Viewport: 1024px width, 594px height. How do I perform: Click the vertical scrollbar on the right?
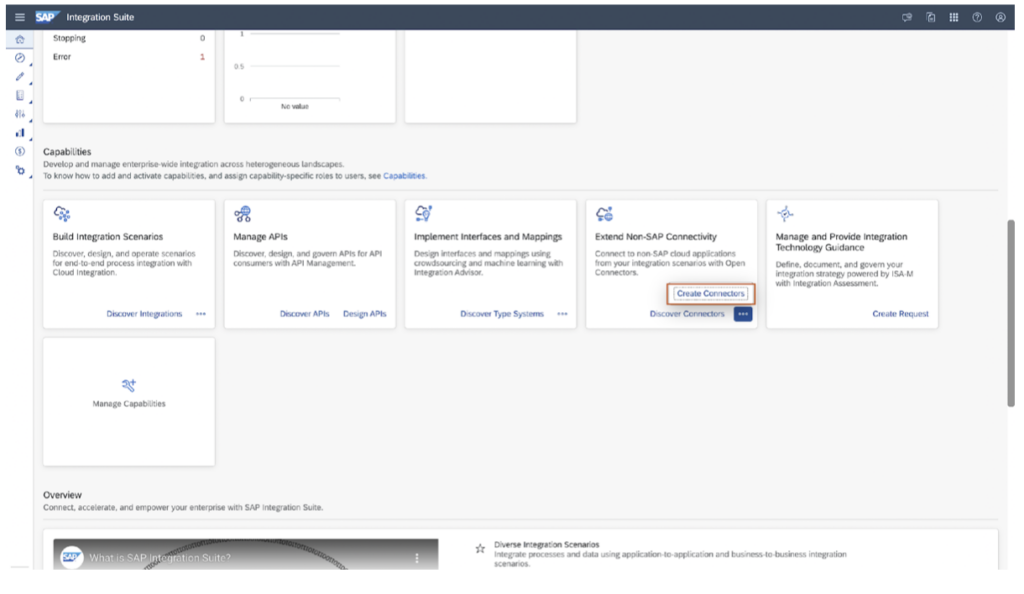coord(1011,300)
